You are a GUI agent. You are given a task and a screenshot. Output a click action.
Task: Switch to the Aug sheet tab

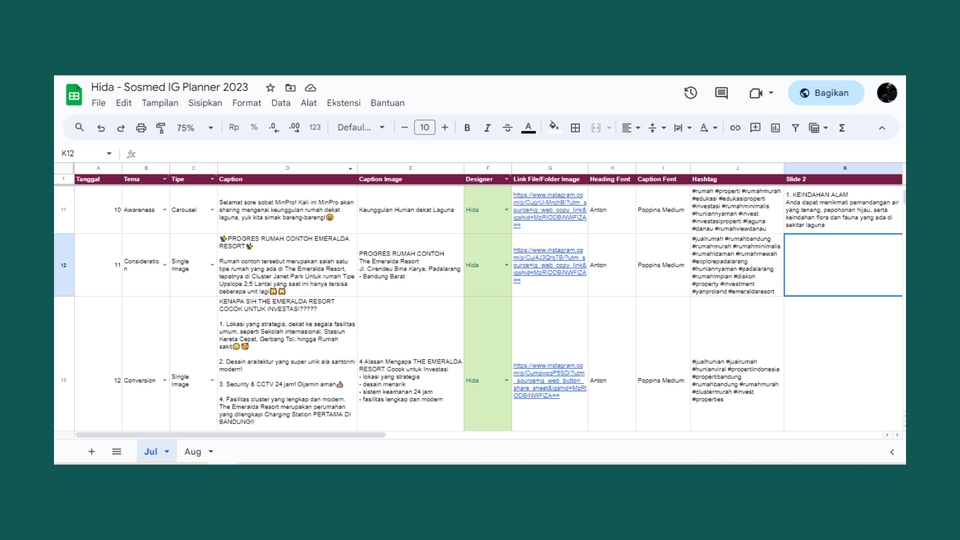[198, 451]
